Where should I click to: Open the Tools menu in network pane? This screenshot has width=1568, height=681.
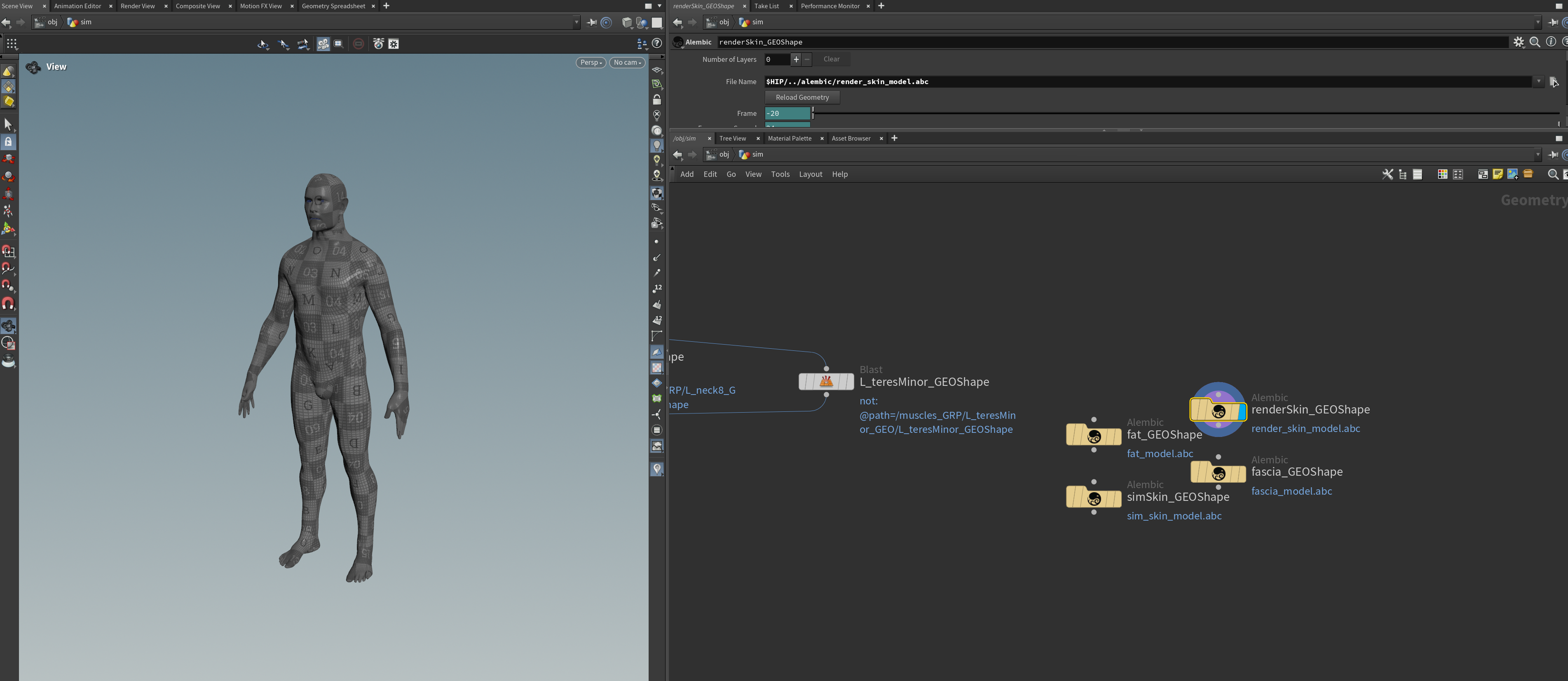(780, 174)
